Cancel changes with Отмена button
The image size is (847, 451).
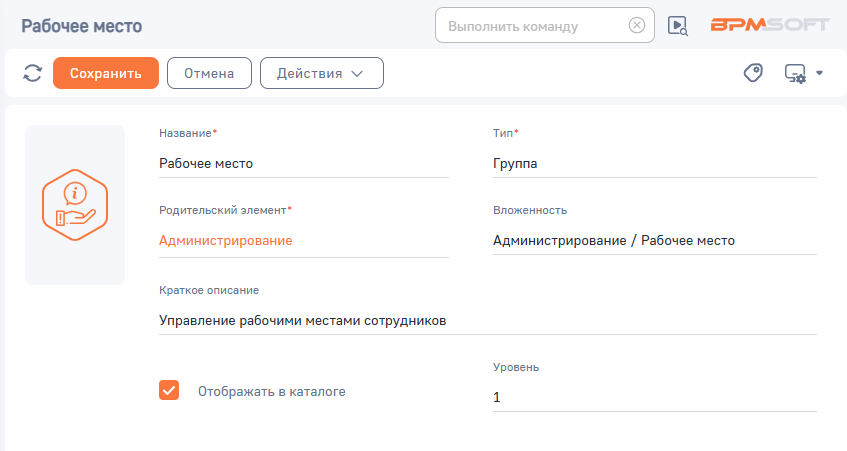pos(209,73)
